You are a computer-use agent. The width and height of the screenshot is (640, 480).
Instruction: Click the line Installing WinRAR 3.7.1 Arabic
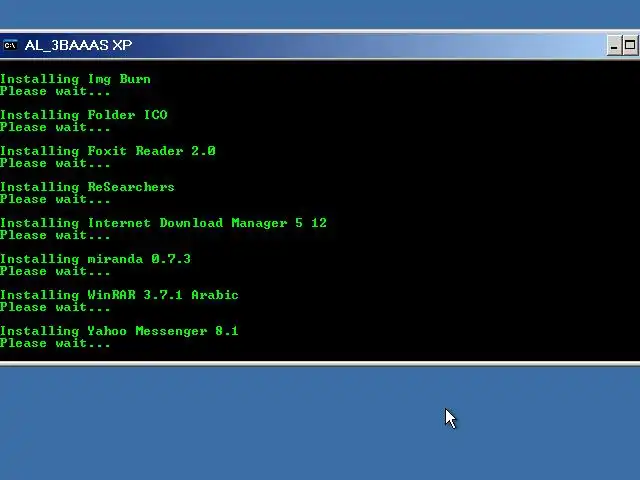point(119,295)
